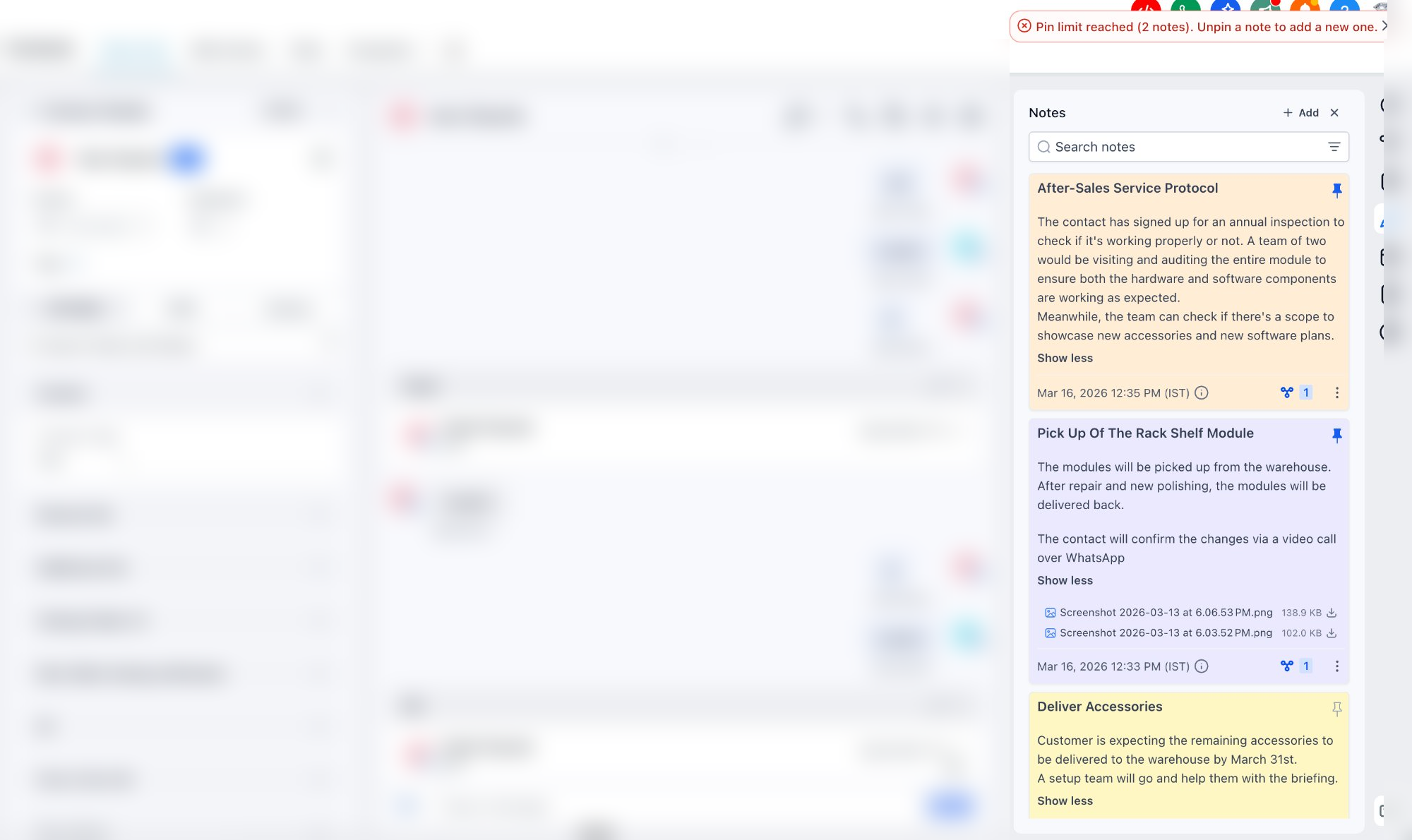Open the Pick Up note's three-dot menu
The width and height of the screenshot is (1412, 840).
(x=1336, y=666)
